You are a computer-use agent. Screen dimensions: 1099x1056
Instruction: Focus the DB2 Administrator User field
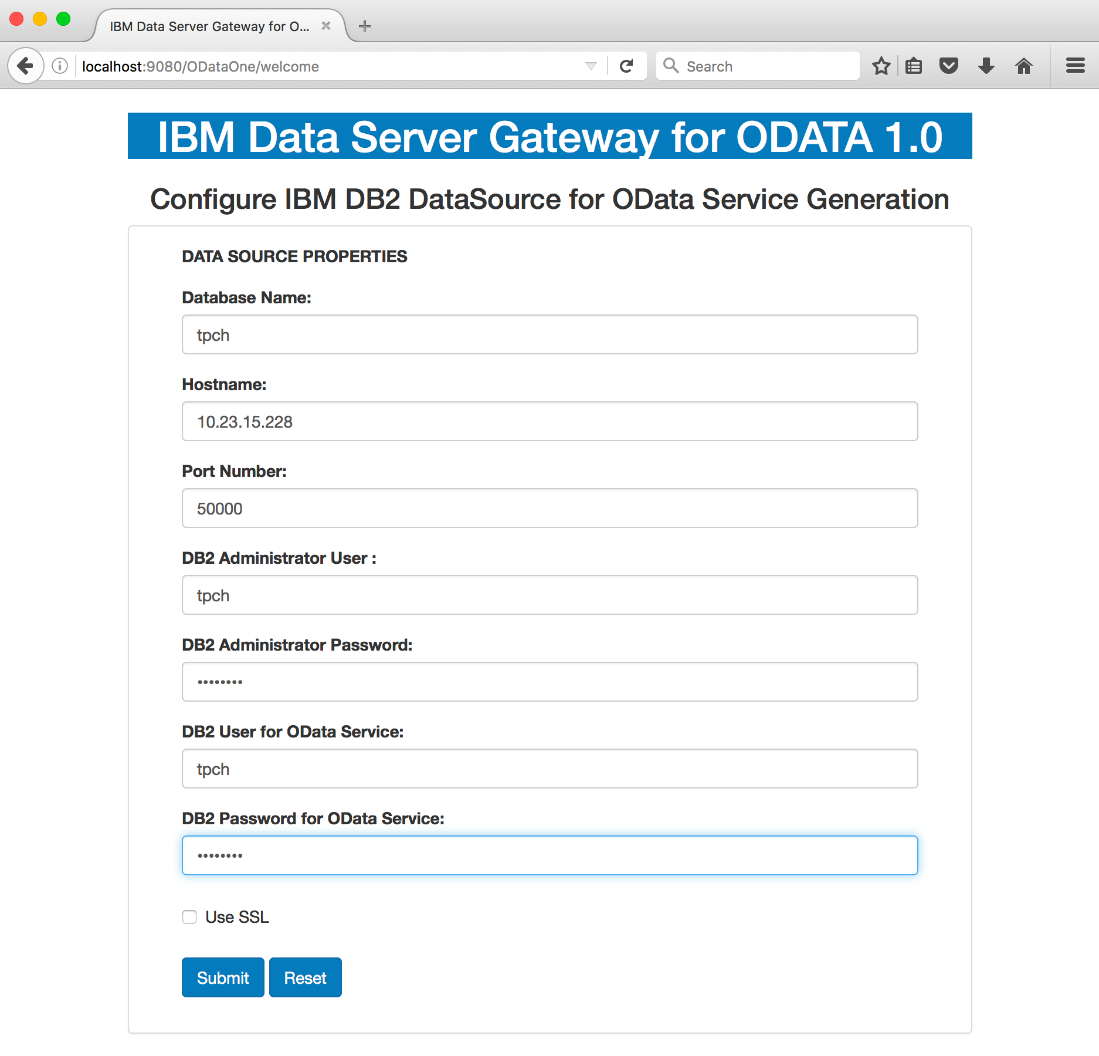[550, 595]
